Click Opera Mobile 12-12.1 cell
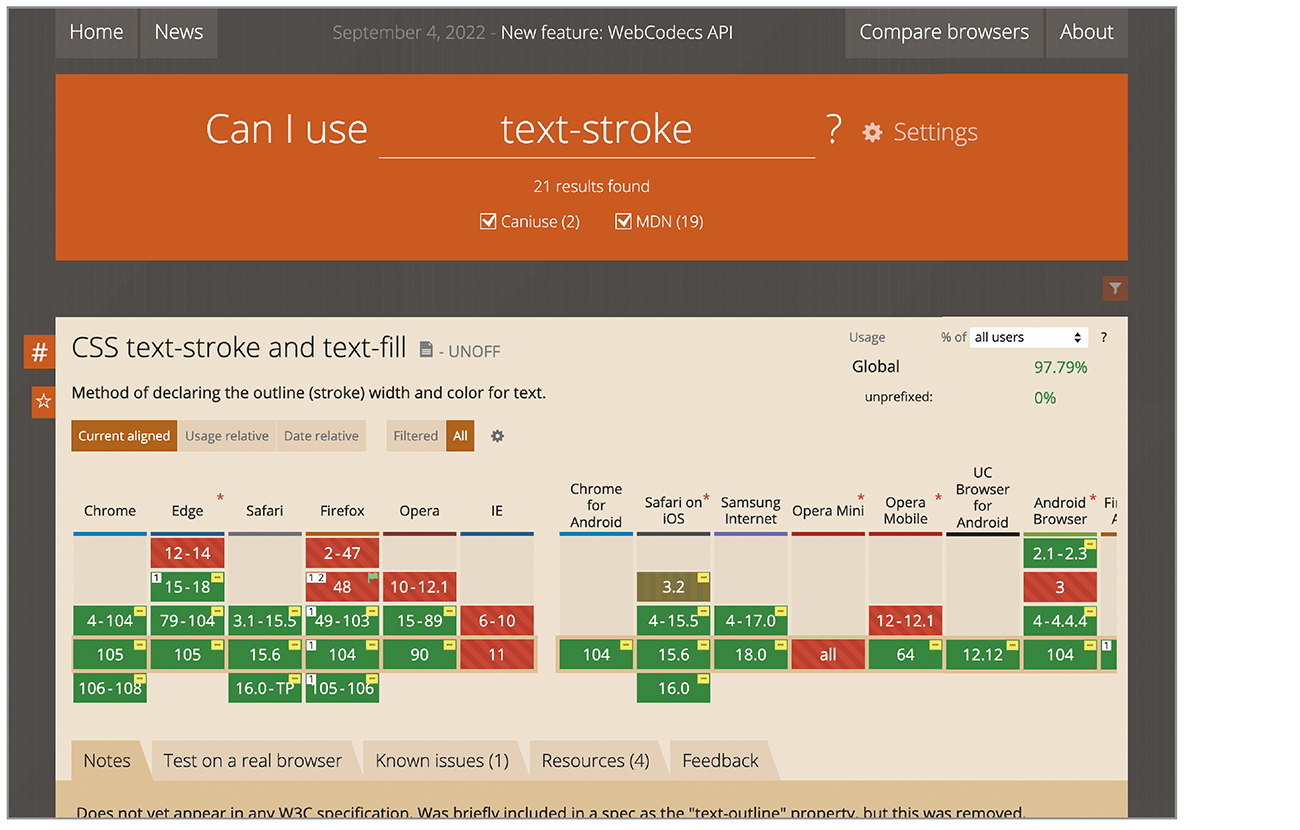1300x830 pixels. click(x=906, y=621)
